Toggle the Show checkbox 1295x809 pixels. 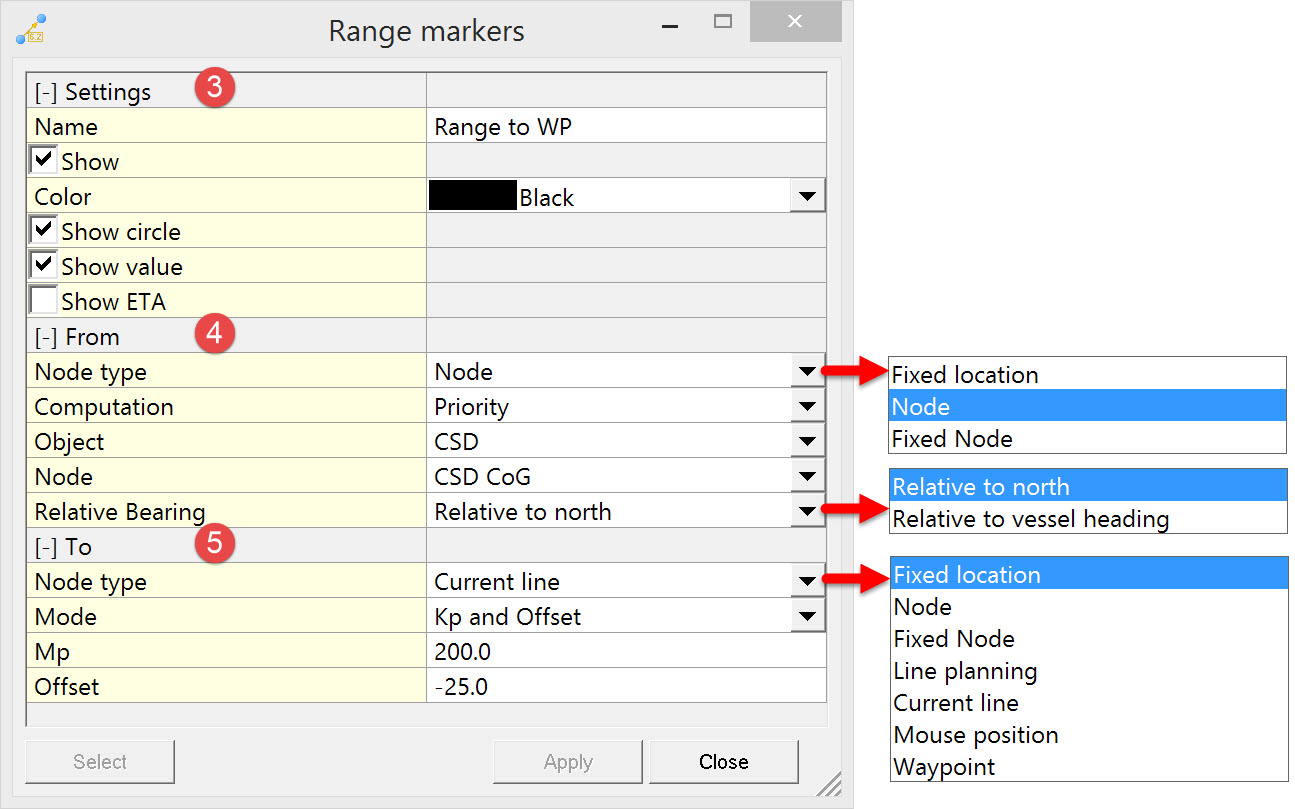click(44, 160)
